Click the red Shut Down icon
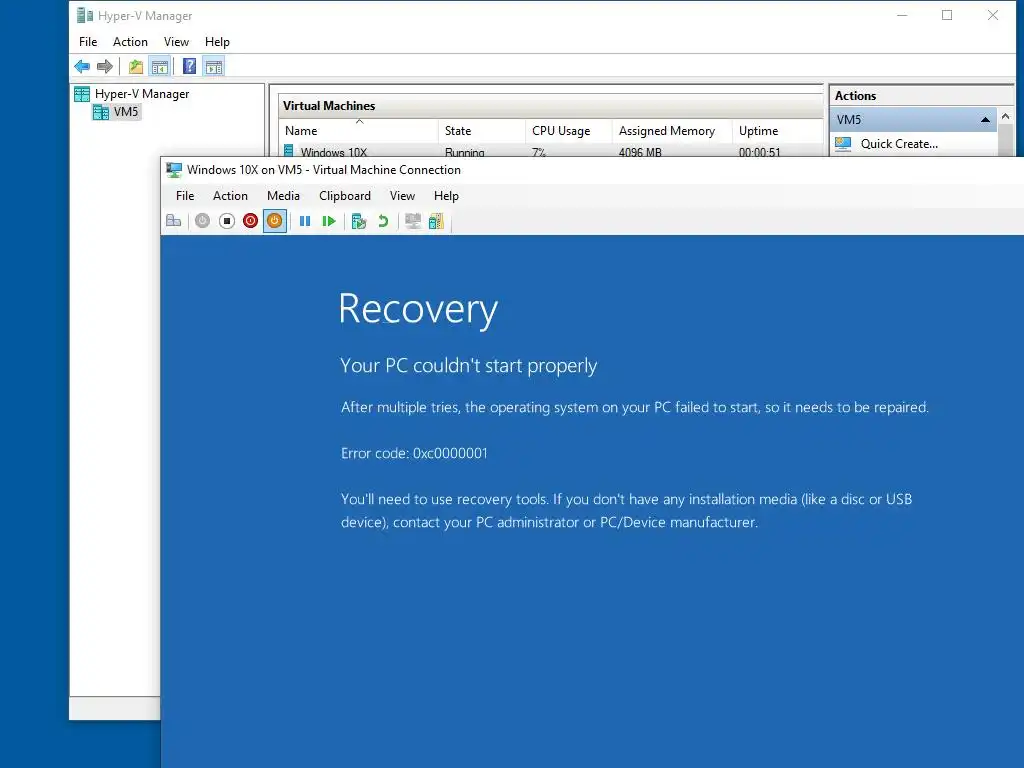 click(x=250, y=221)
